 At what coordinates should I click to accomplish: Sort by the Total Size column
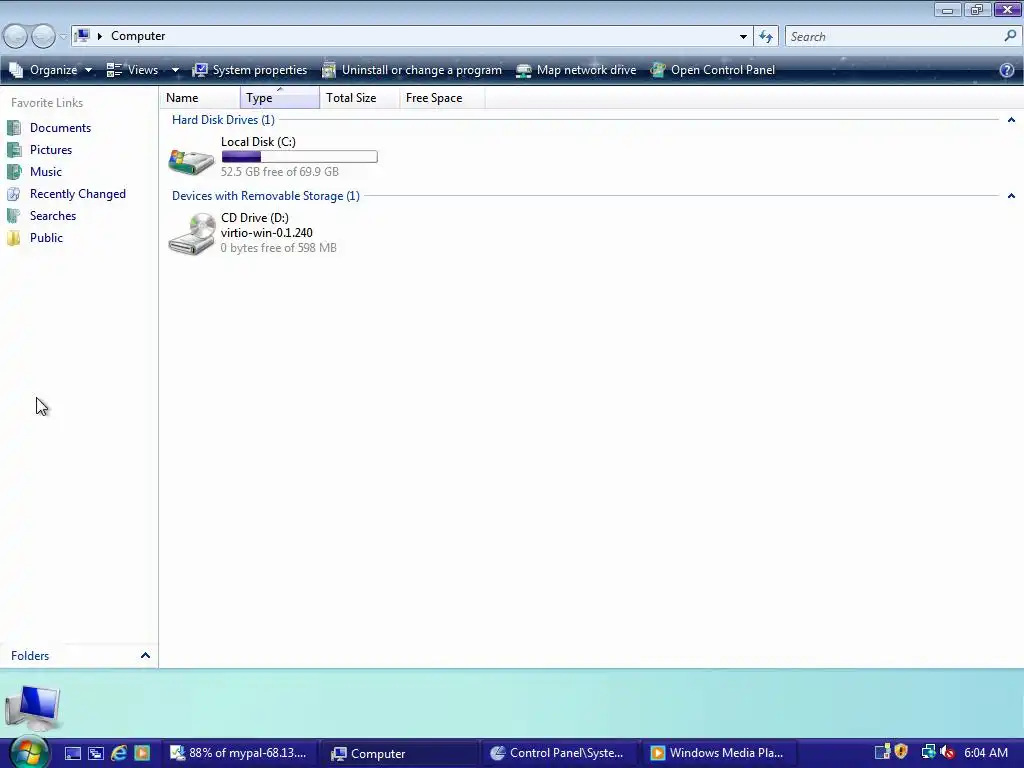point(360,98)
